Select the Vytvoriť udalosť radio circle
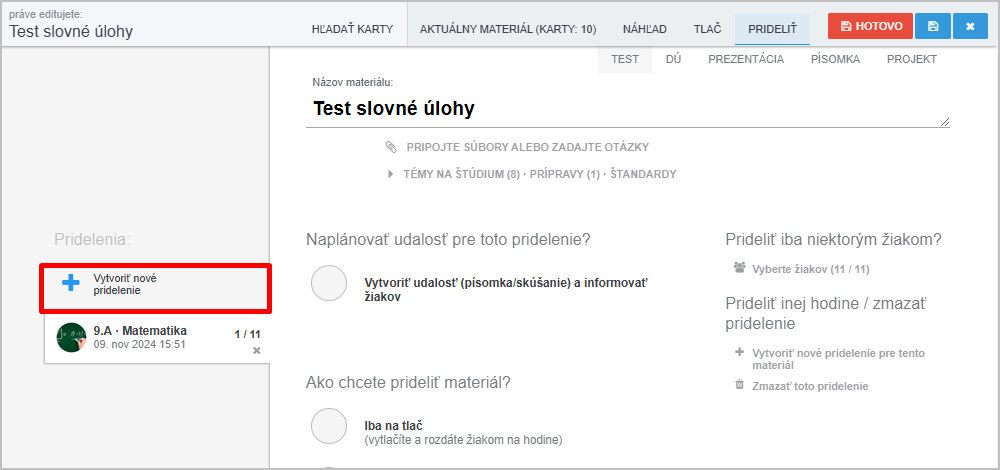The width and height of the screenshot is (1000, 470). pyautogui.click(x=329, y=283)
